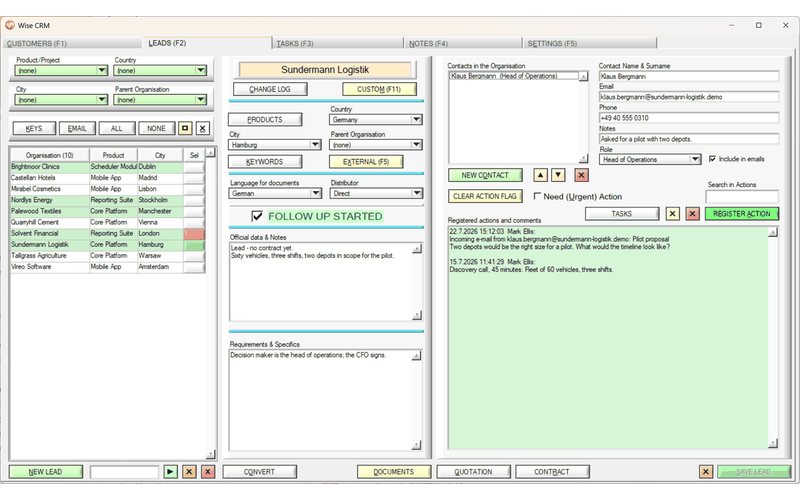Click the search field next to NEW LEAD

[x=124, y=471]
